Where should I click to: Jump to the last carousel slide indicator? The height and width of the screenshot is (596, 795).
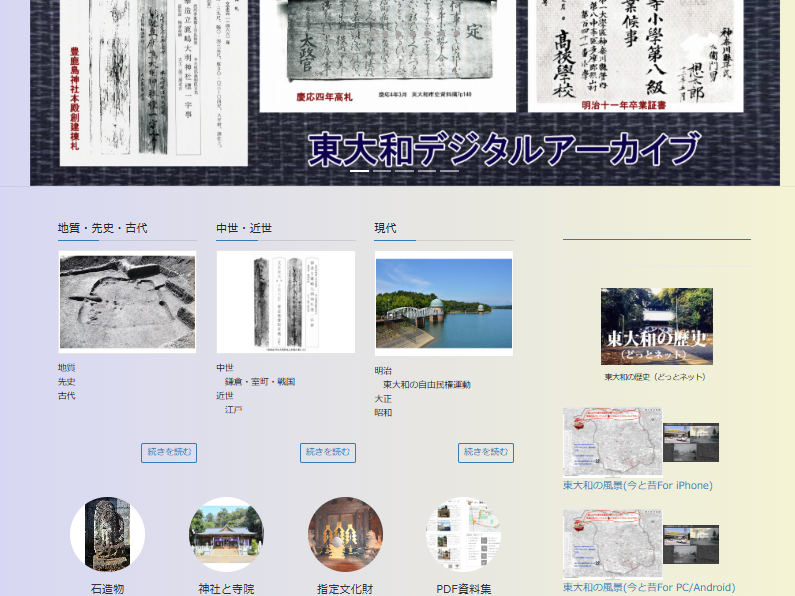[x=450, y=171]
